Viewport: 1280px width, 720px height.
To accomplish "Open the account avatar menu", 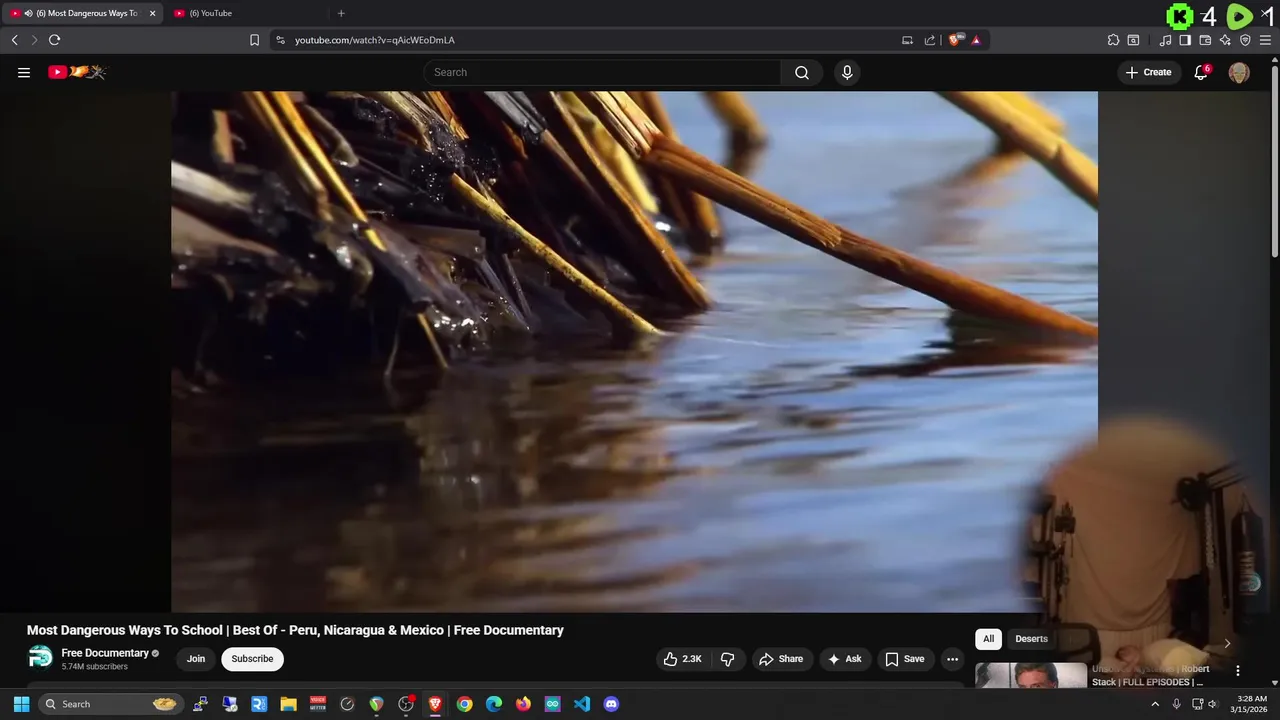I will pos(1239,72).
